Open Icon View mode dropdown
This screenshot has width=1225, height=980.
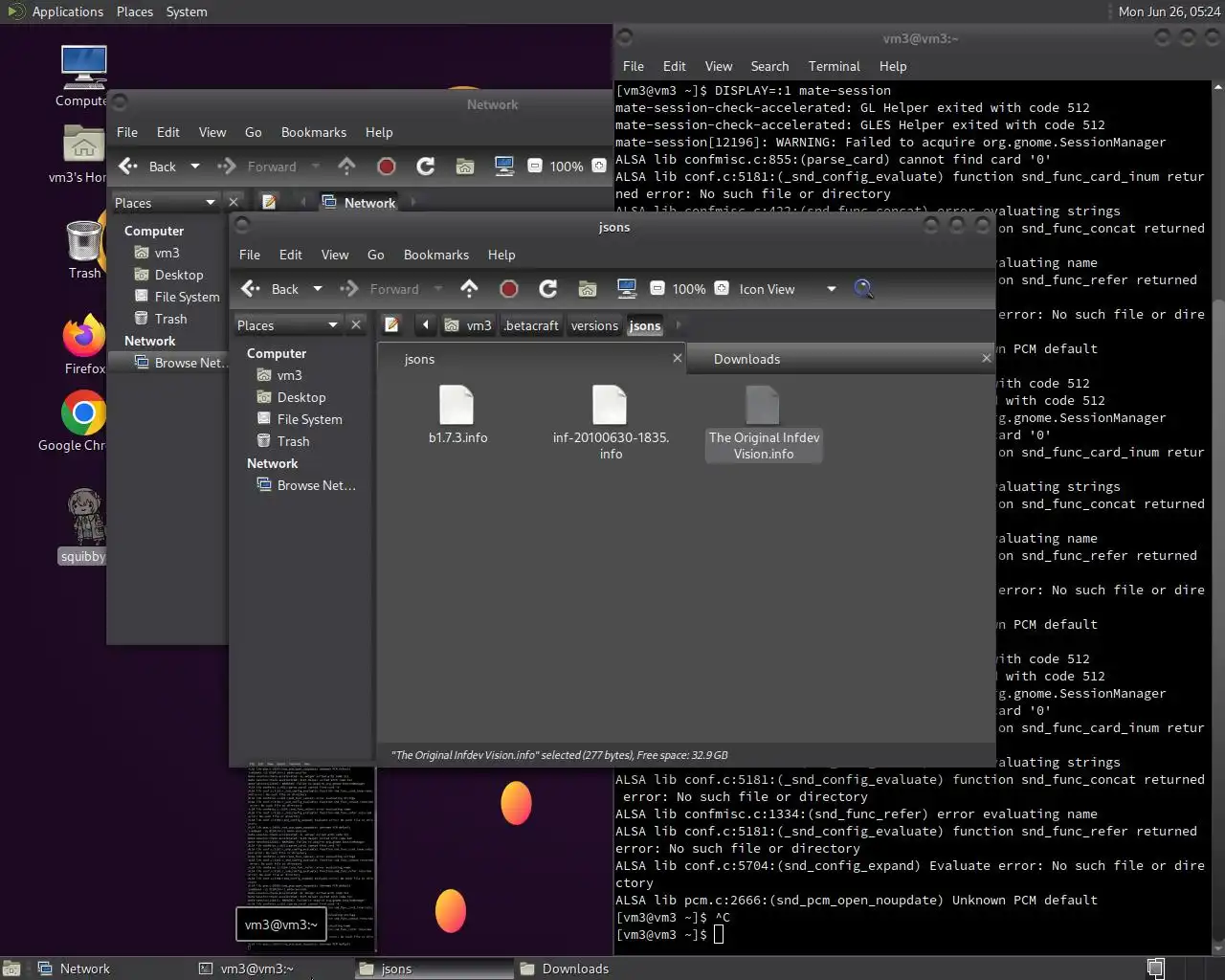coord(788,289)
